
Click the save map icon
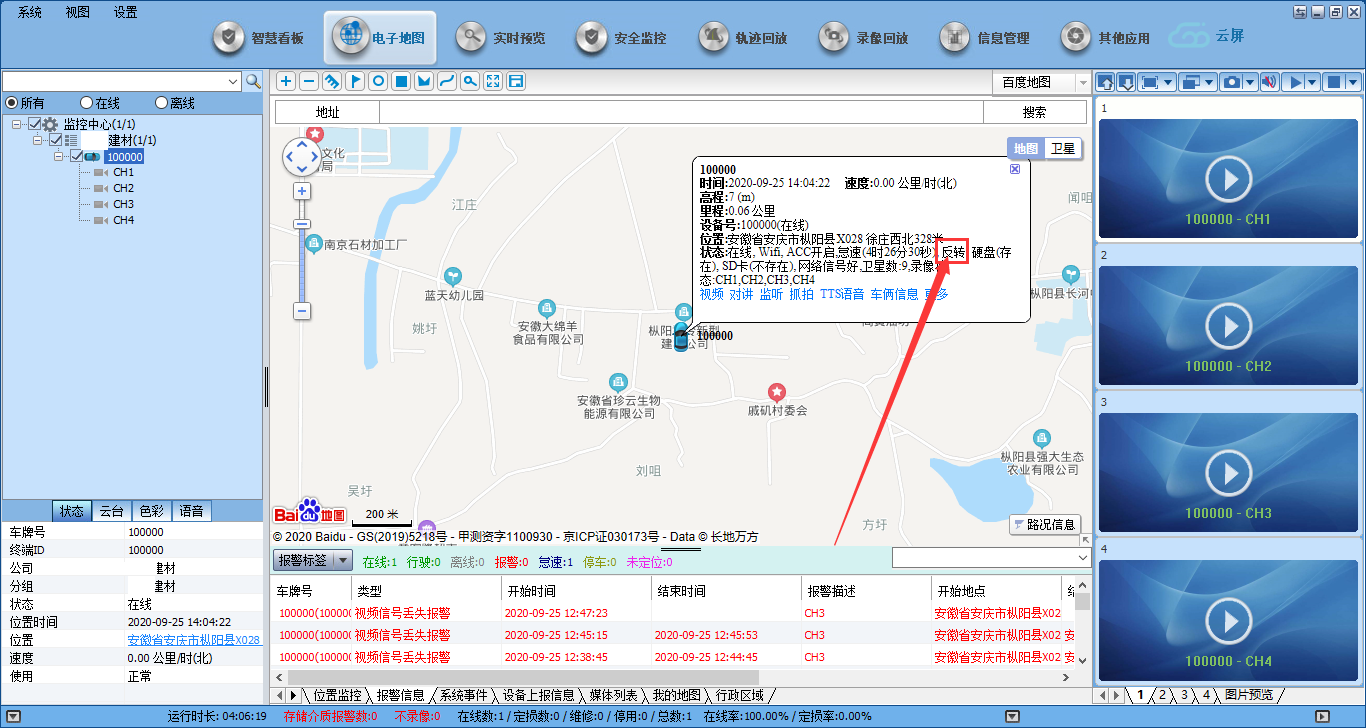(x=516, y=81)
